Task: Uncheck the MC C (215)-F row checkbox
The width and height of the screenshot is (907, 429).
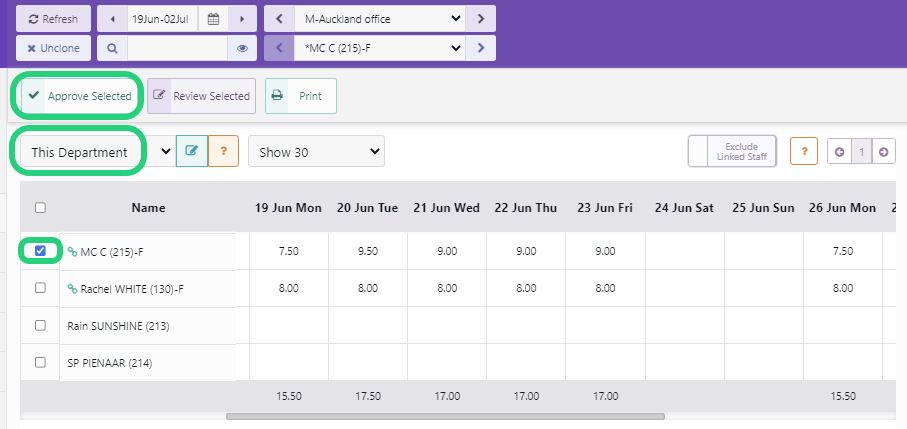Action: (40, 251)
